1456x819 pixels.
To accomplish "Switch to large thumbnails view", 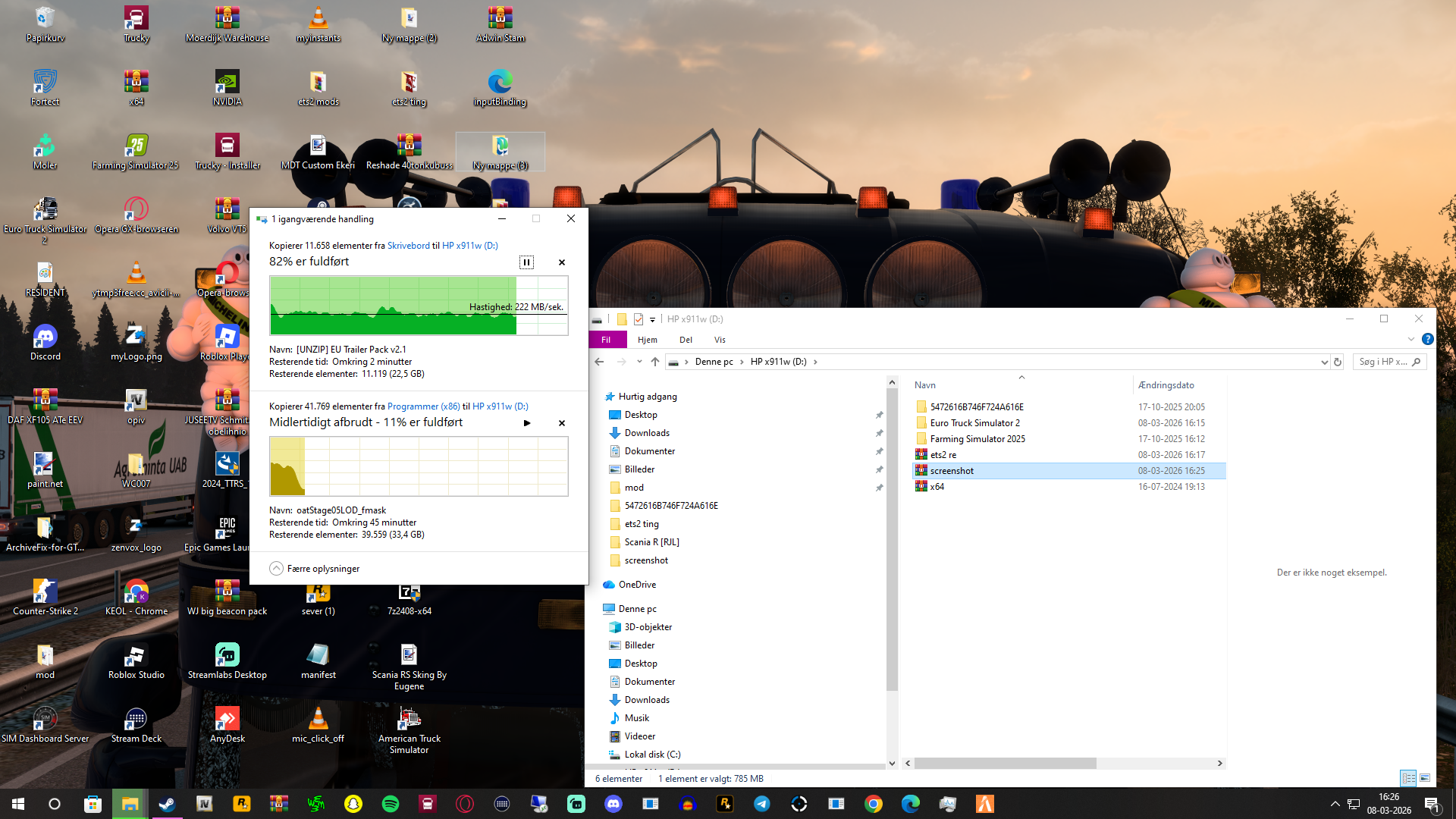I will [x=1425, y=778].
